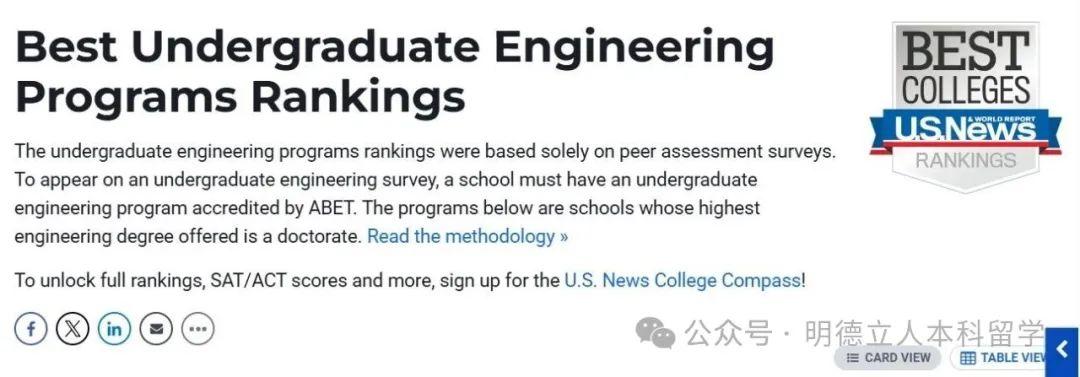The height and width of the screenshot is (377, 1080).
Task: Share this page on X
Action: point(72,329)
